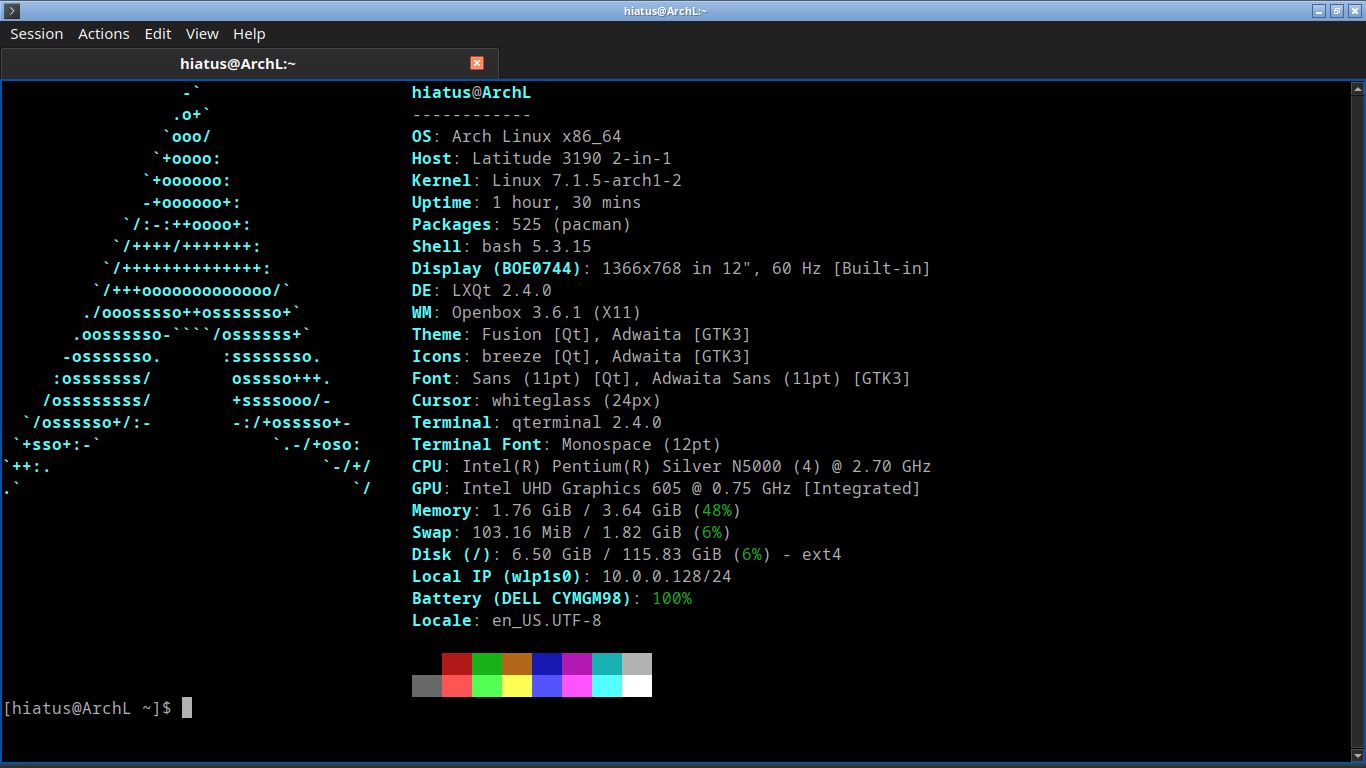Click 'Latitude 3190 2-in-1' host value
Screen dimensions: 1366x768
tap(572, 159)
